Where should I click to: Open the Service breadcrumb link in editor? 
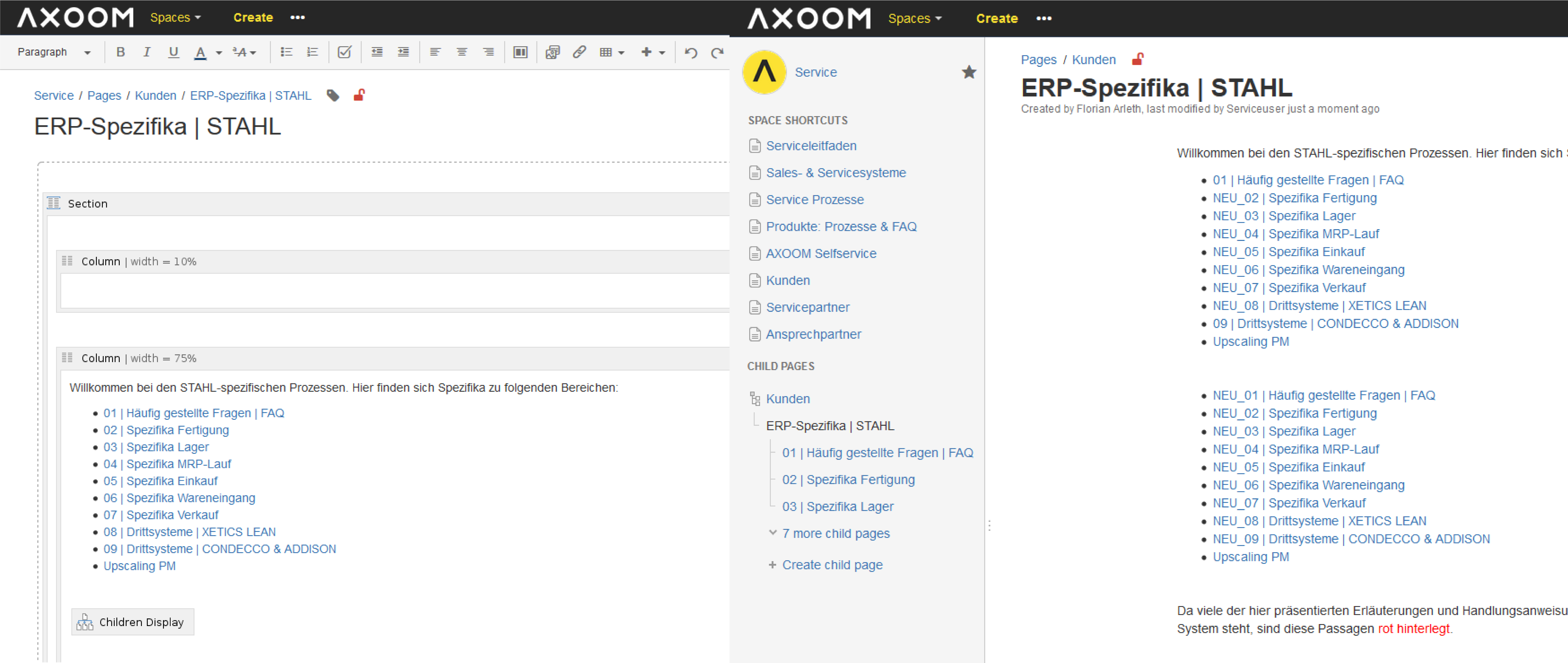click(54, 95)
